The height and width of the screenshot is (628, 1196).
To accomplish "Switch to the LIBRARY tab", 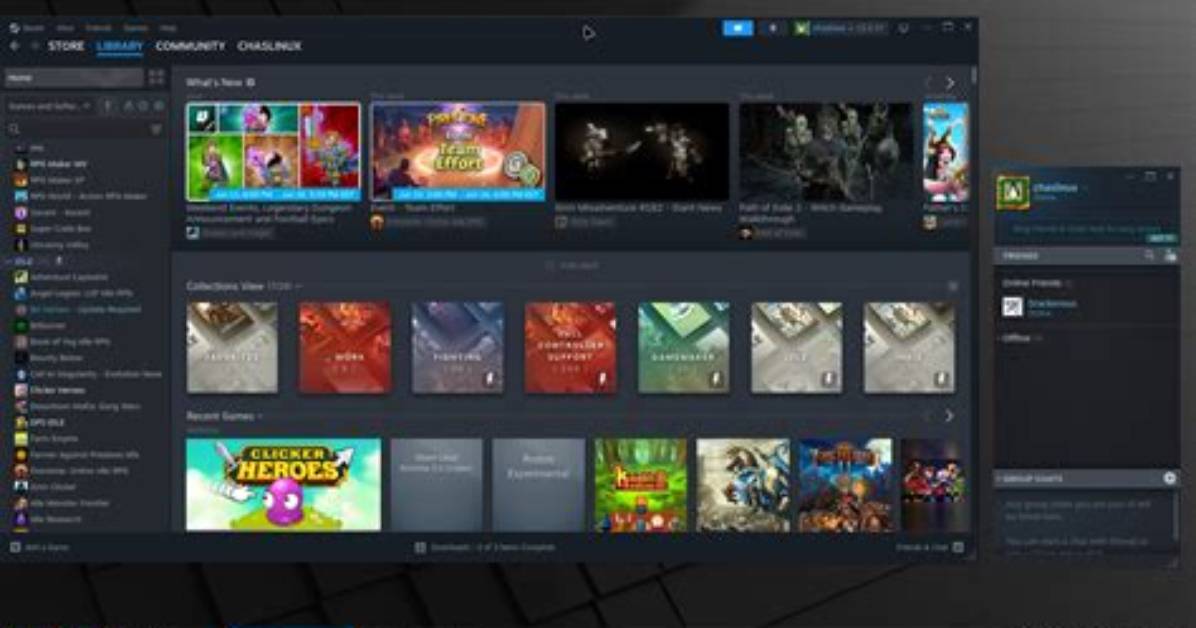I will point(120,46).
